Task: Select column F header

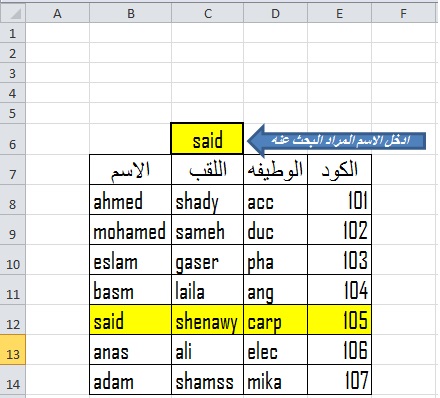Action: coord(403,13)
